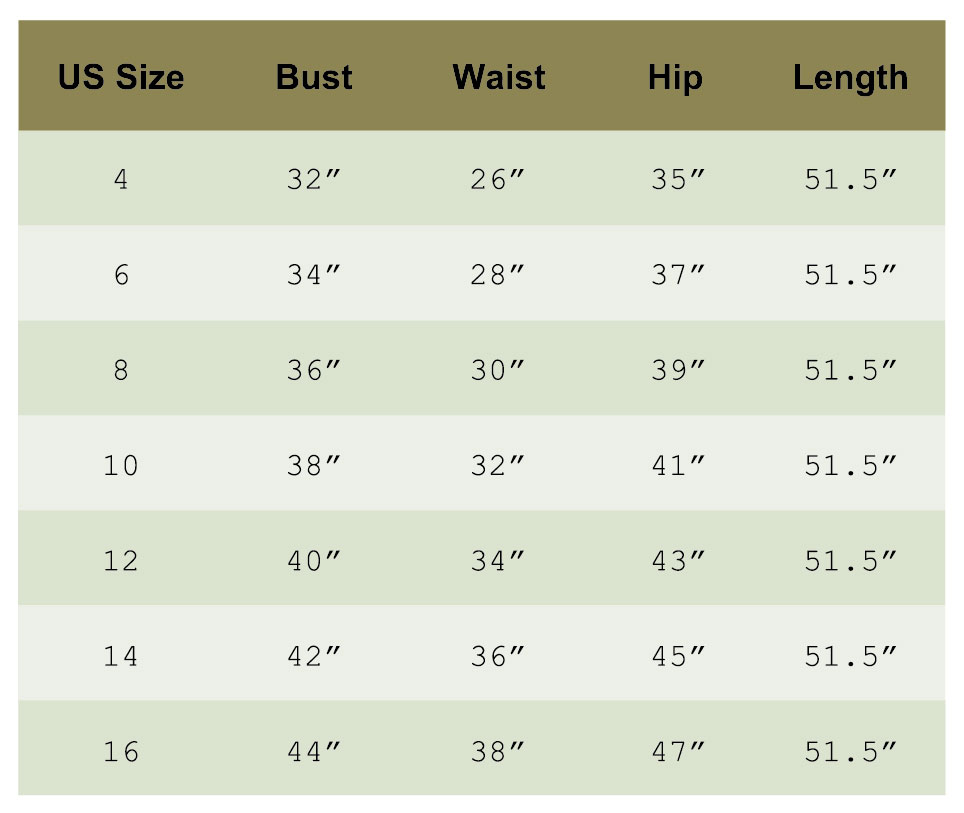Viewport: 964px width, 813px height.
Task: Select the 42″ bust measurement
Action: [314, 656]
